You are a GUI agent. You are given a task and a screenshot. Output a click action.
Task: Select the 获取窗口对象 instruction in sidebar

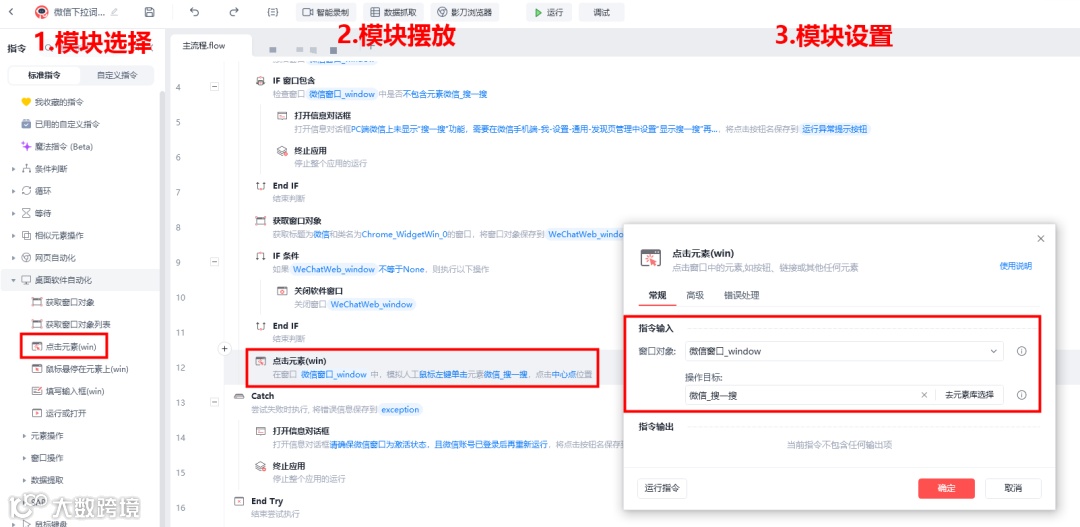[63, 302]
